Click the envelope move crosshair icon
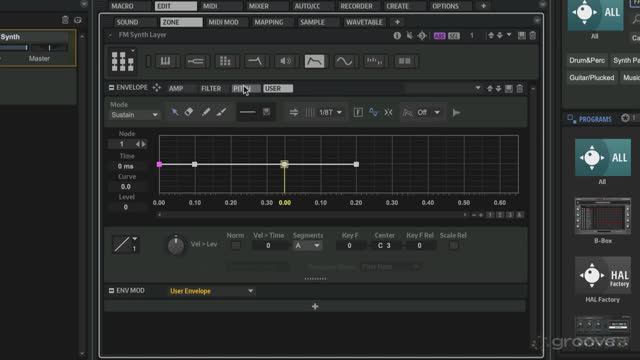This screenshot has width=640, height=360. 157,88
